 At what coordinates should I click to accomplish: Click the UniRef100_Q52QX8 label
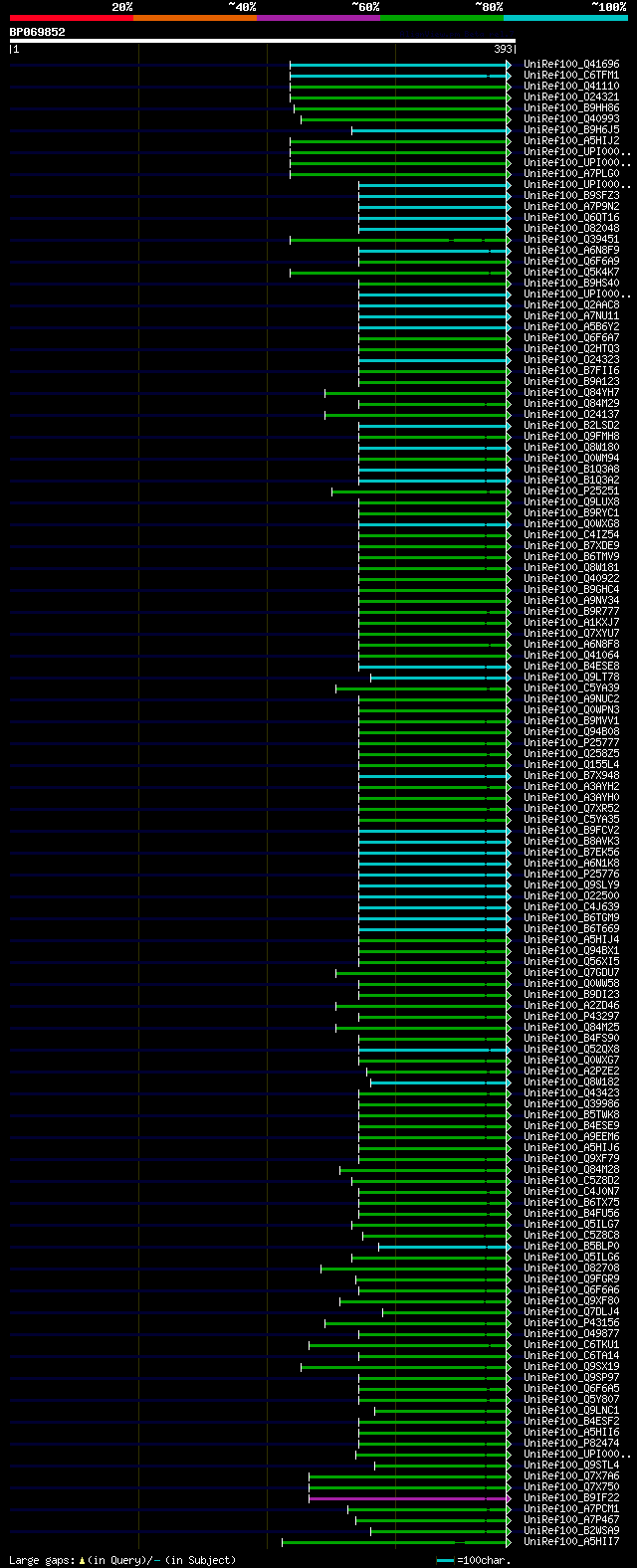coord(571,1050)
